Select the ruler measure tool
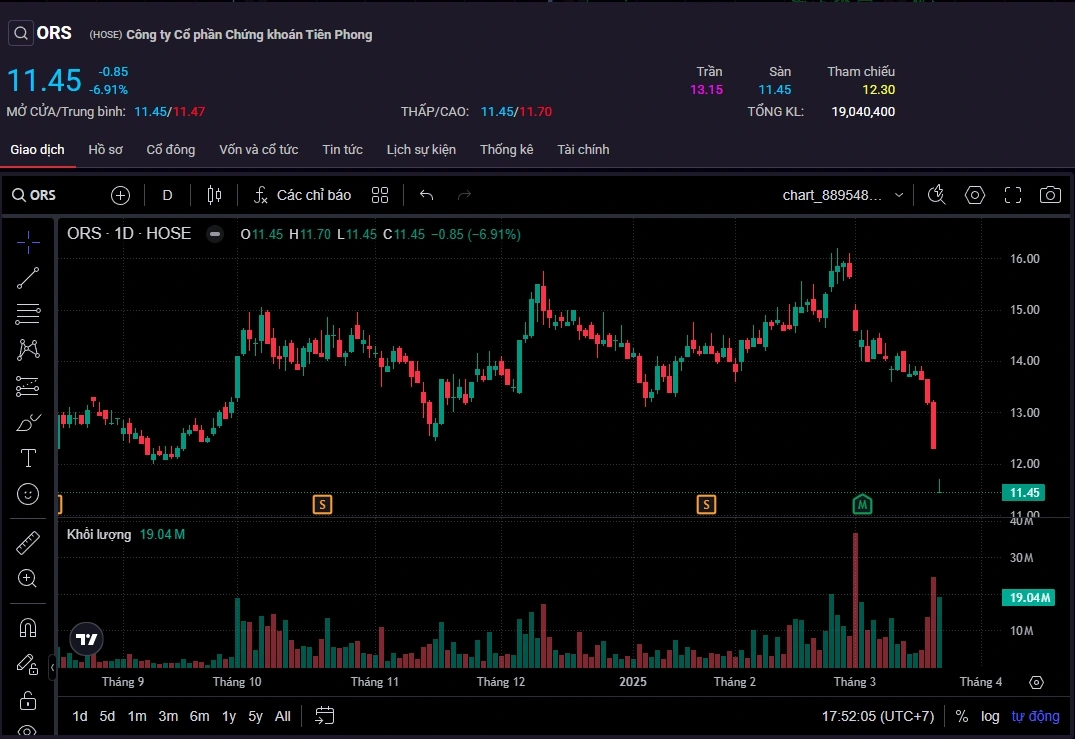Viewport: 1075px width, 739px height. pos(28,543)
